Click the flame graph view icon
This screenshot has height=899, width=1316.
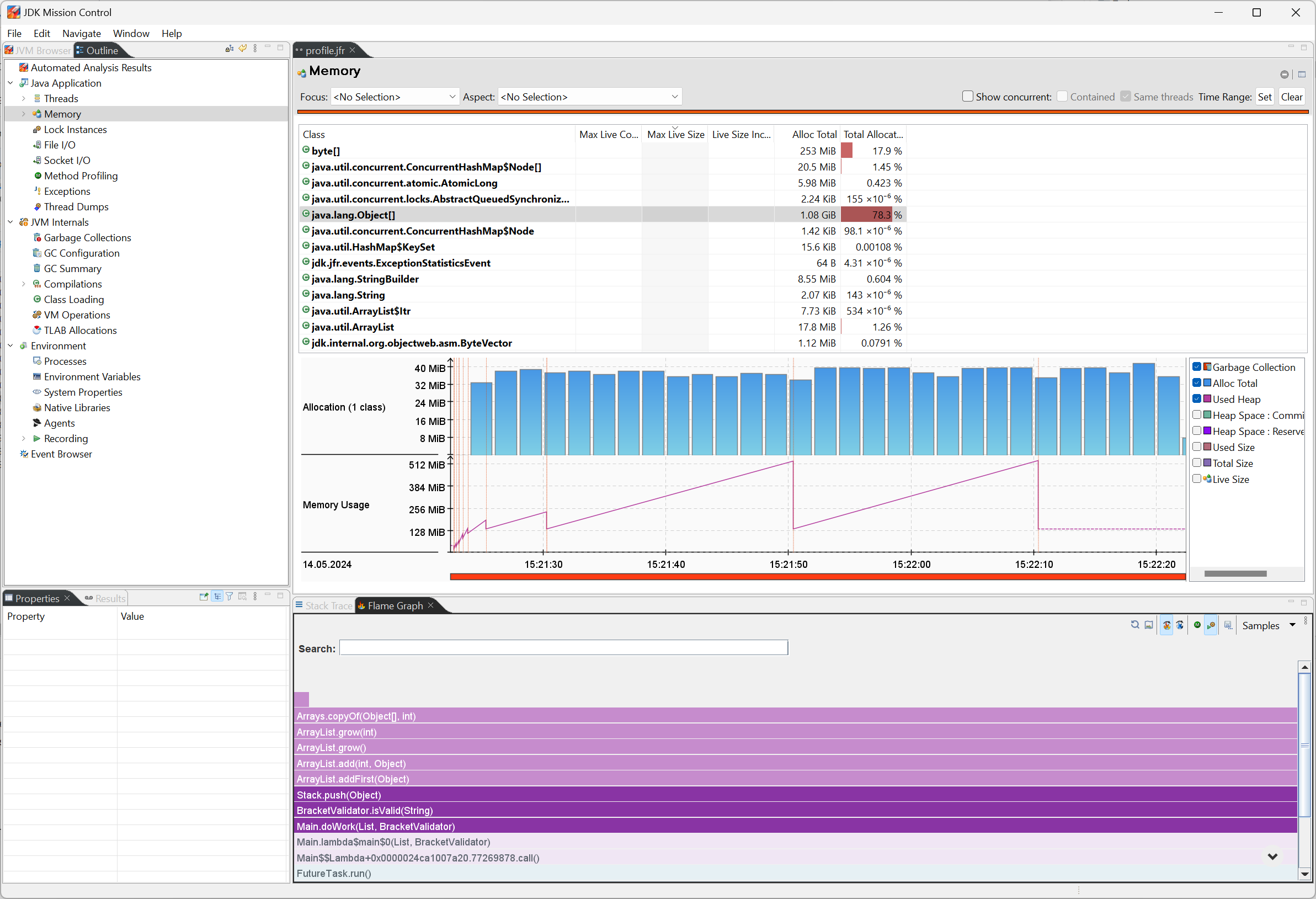pyautogui.click(x=1166, y=625)
